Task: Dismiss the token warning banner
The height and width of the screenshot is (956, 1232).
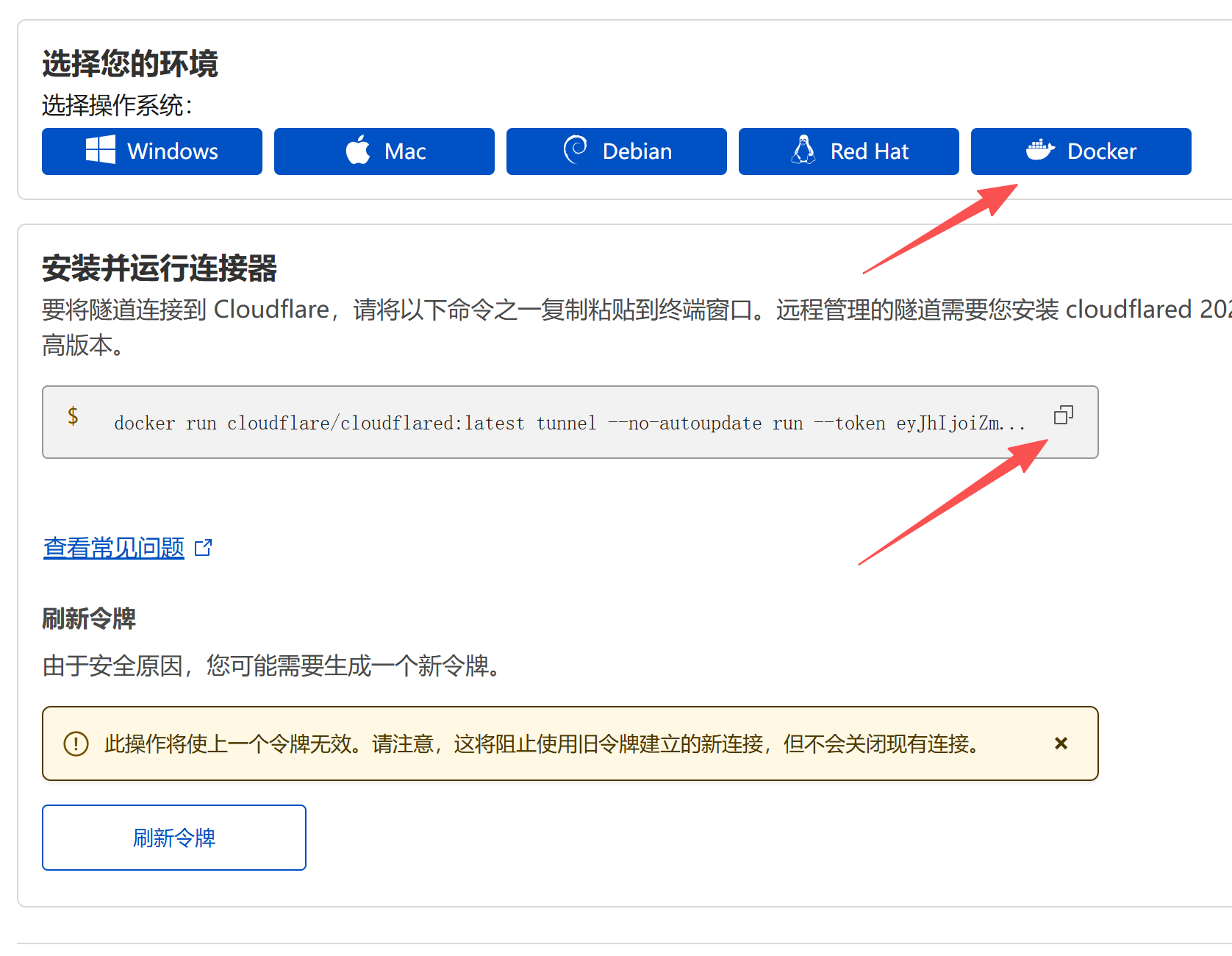Action: coord(1061,743)
